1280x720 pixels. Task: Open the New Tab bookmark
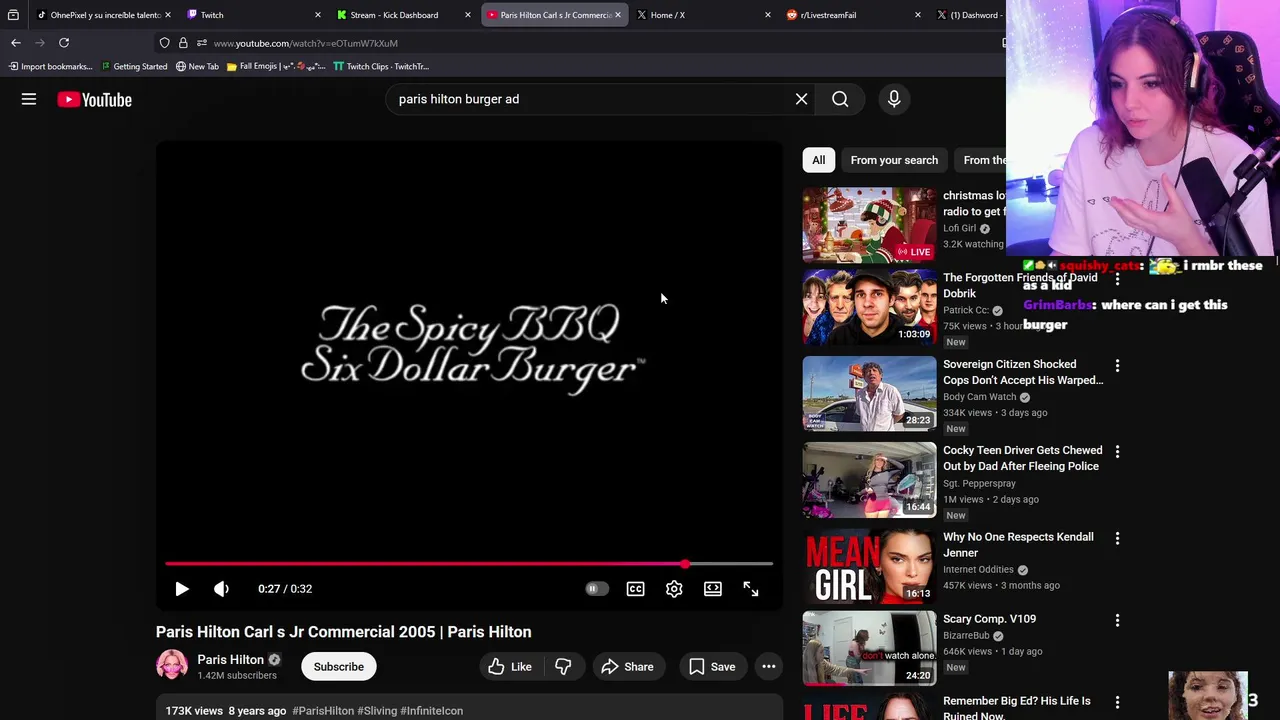(x=197, y=66)
